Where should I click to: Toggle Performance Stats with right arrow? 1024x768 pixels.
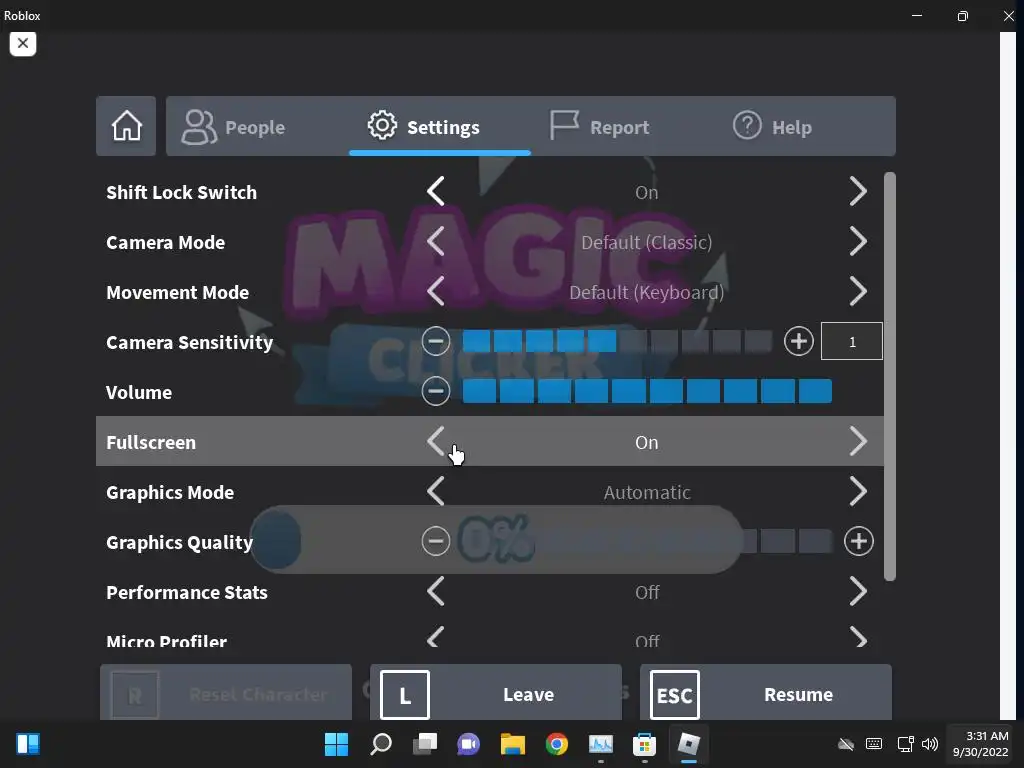[858, 592]
